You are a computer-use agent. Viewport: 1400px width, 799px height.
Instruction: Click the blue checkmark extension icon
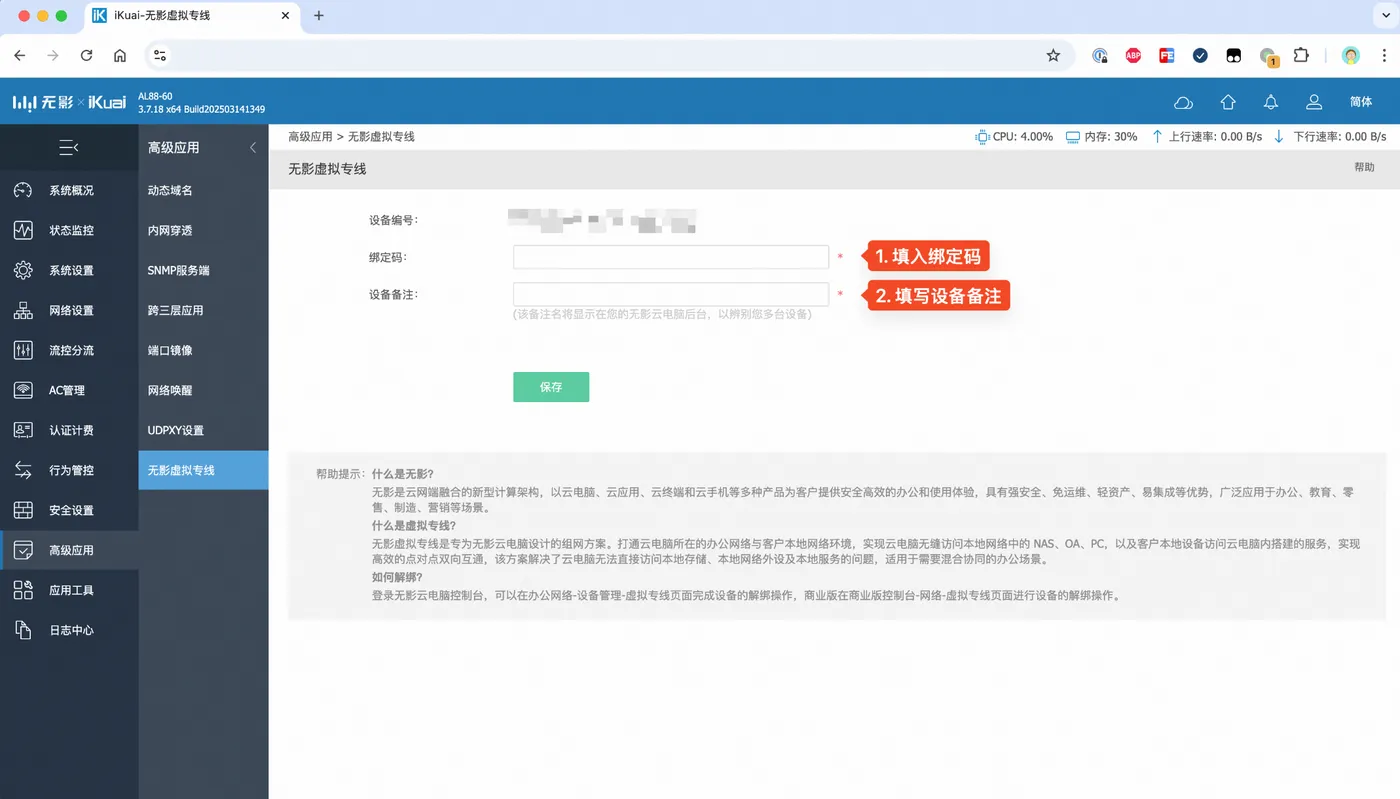(1200, 56)
